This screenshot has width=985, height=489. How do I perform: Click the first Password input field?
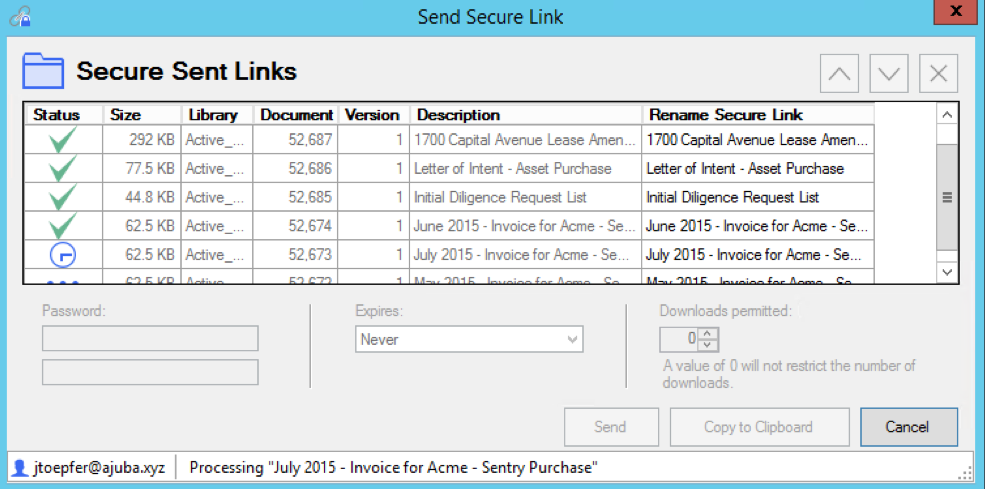pos(150,338)
